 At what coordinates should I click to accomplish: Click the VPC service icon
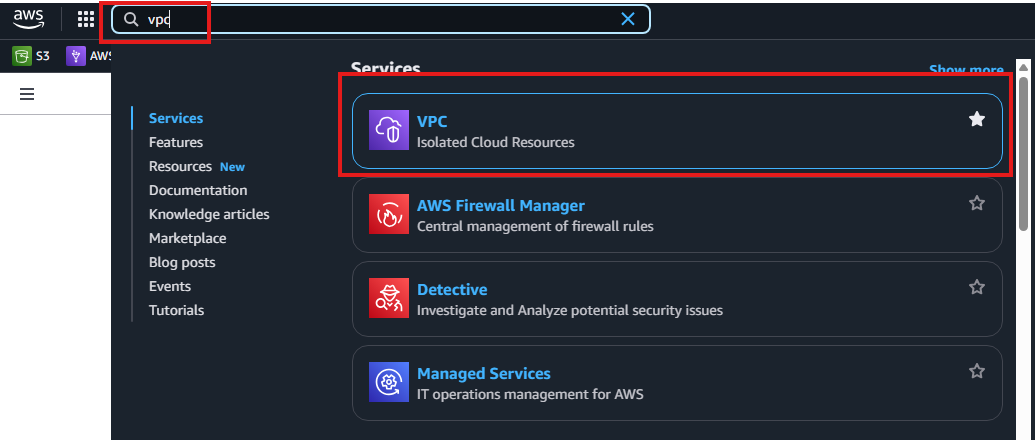point(389,130)
